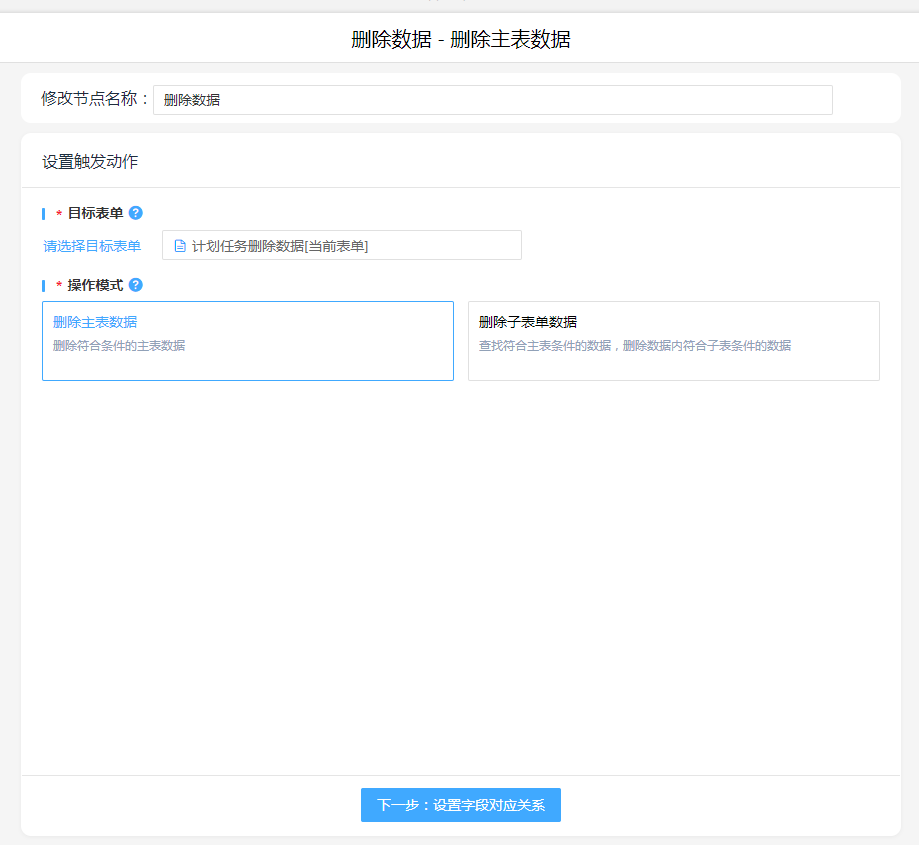Screen dimensions: 919x845
Task: Click the red asterisk before 操作模式
Action: [59, 286]
